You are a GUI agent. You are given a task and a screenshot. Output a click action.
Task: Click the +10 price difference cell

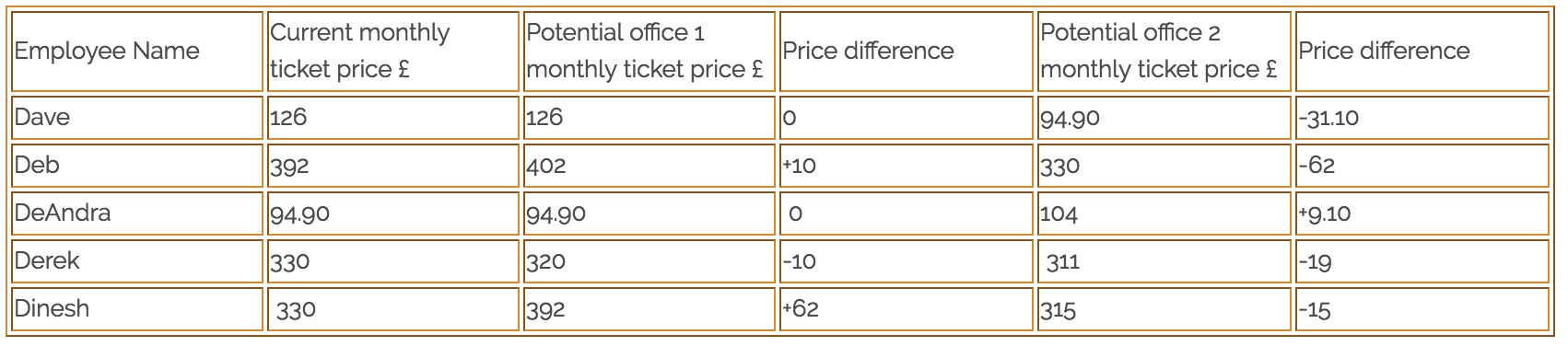pos(907,166)
